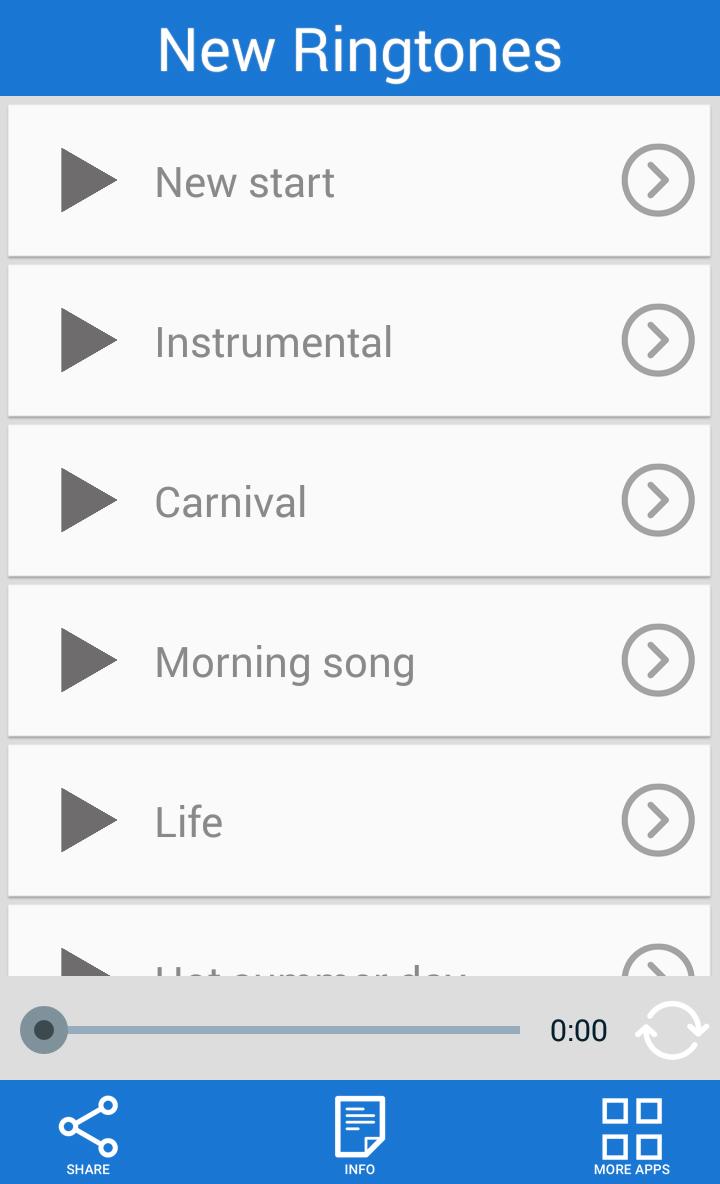Open options chevron for New start
This screenshot has width=720, height=1184.
point(657,180)
